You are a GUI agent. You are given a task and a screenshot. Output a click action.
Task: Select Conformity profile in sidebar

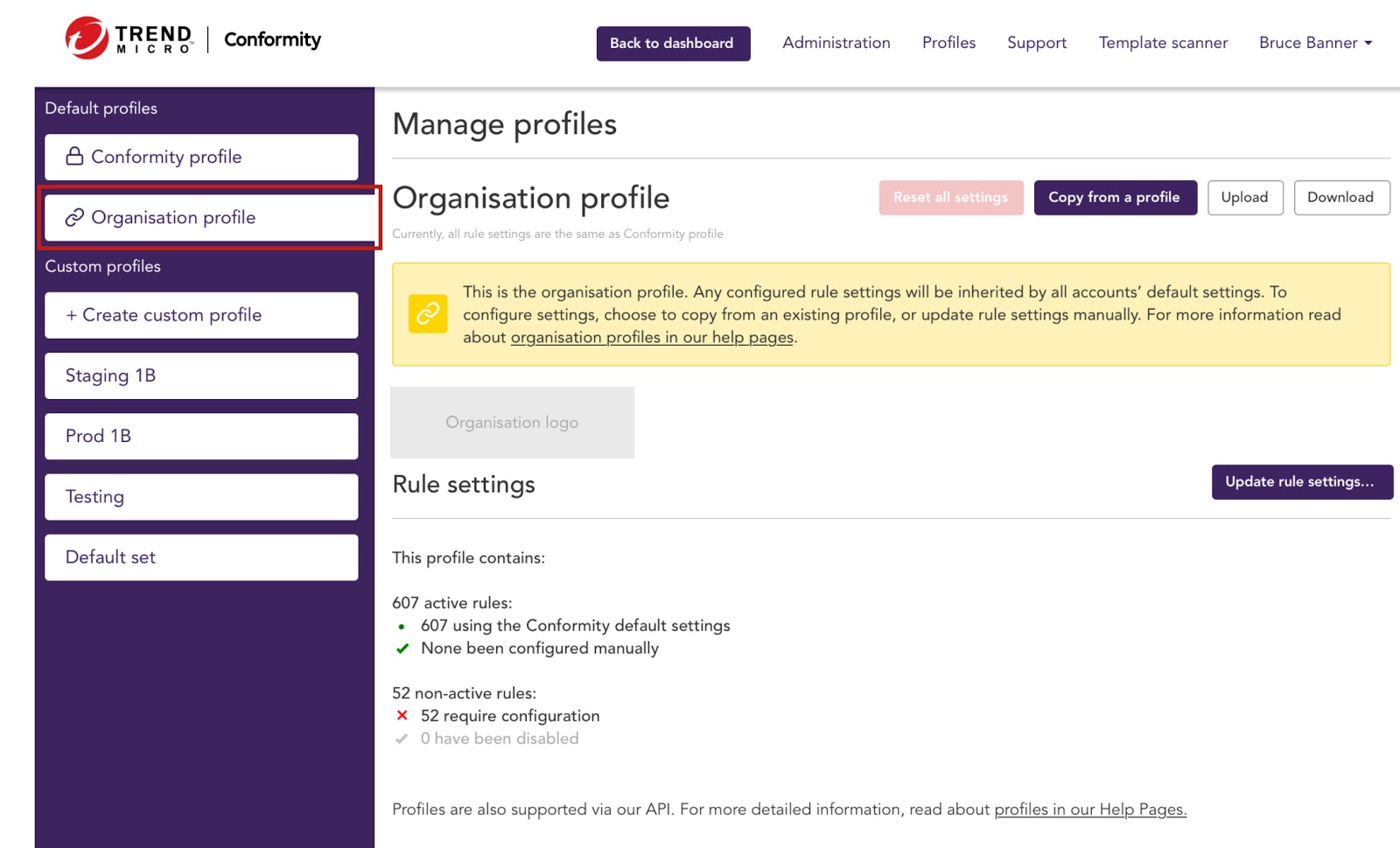tap(201, 158)
